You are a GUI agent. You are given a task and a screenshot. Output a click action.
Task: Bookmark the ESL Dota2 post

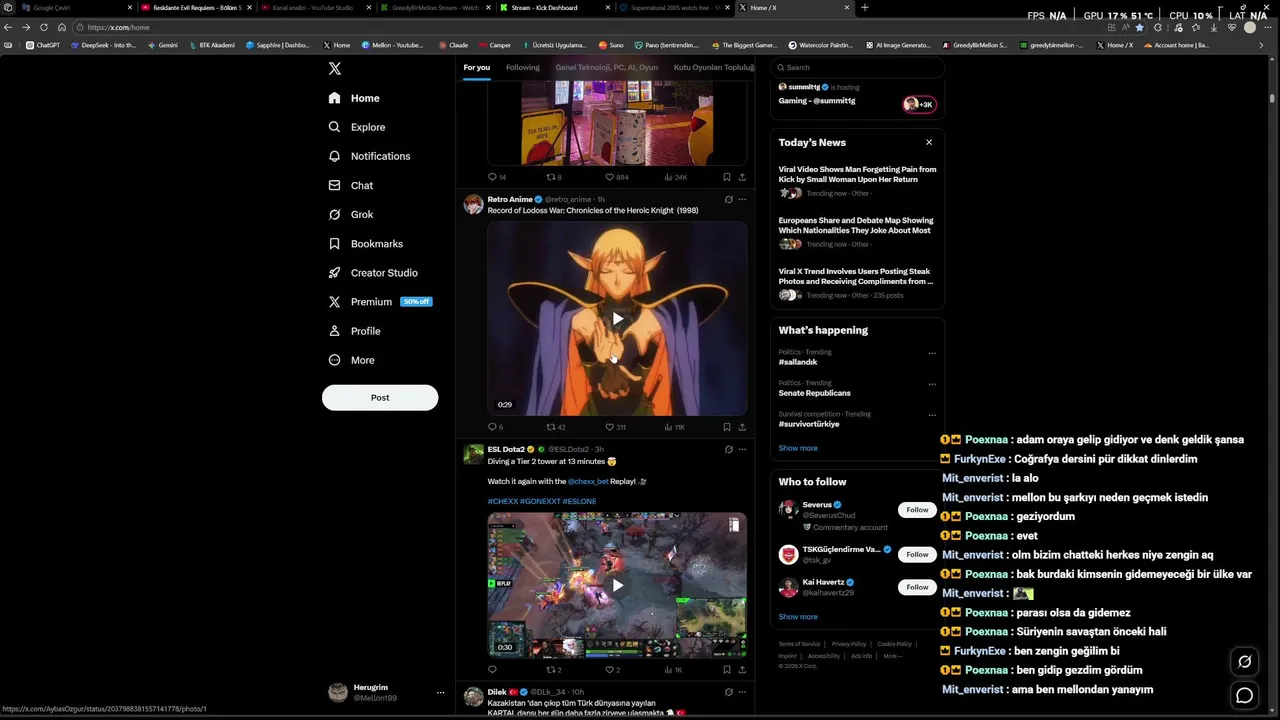coord(727,670)
